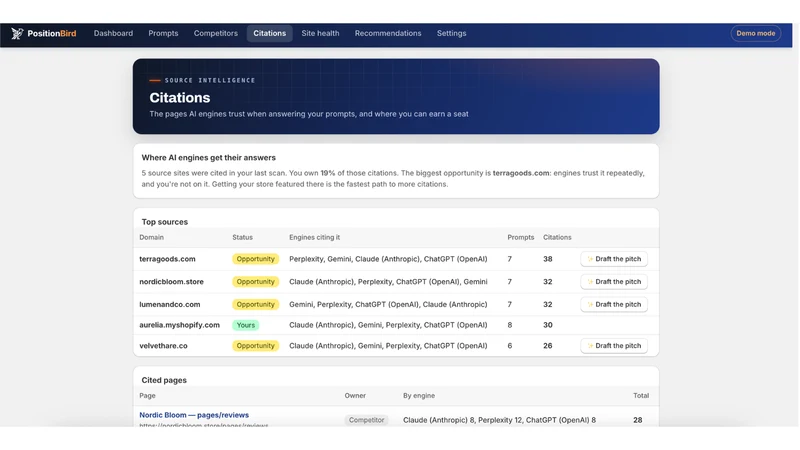
Task: Click the engines list in lumenandco.com row
Action: click(388, 304)
